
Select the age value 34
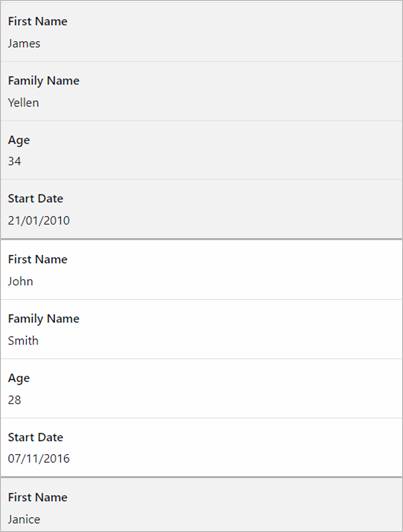coord(15,161)
